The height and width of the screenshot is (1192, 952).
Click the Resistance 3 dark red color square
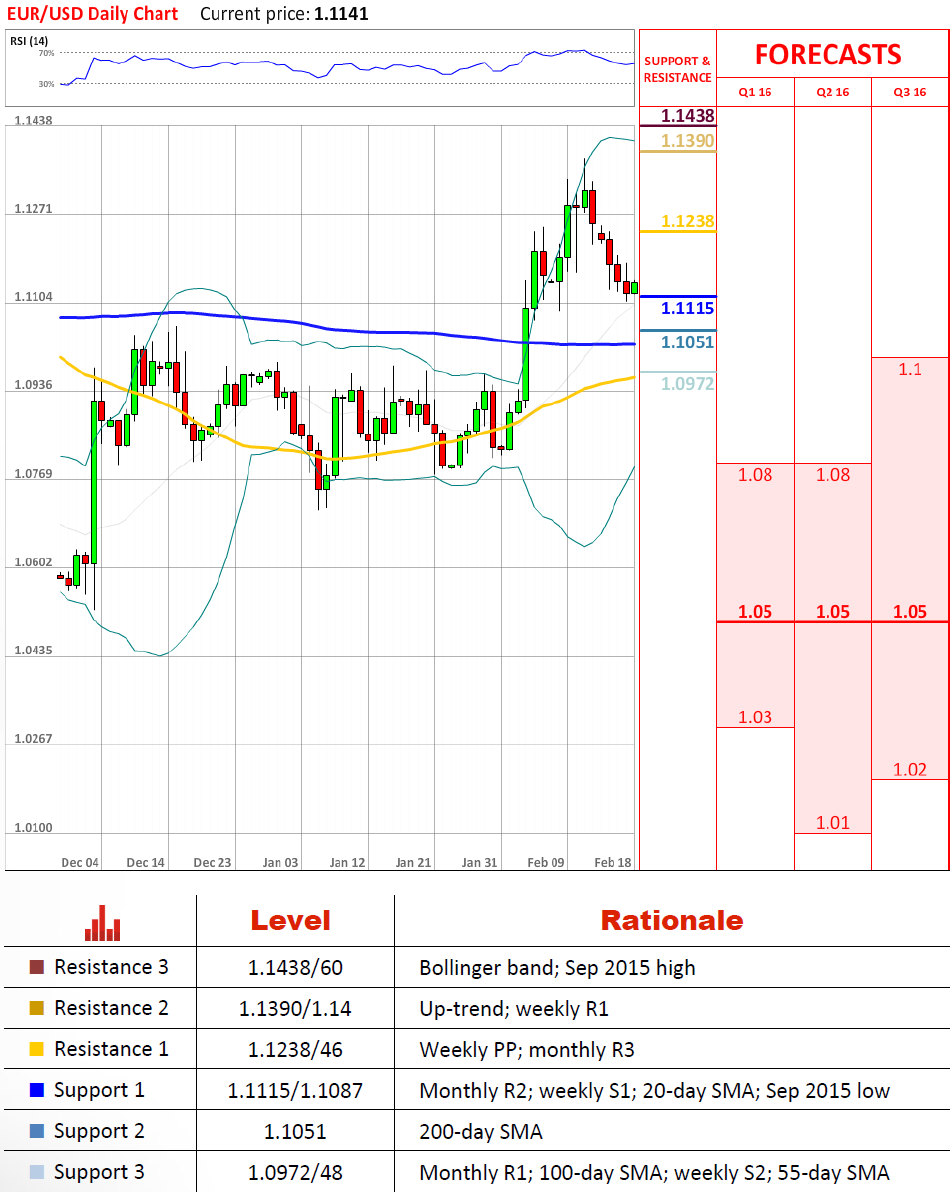[x=36, y=967]
